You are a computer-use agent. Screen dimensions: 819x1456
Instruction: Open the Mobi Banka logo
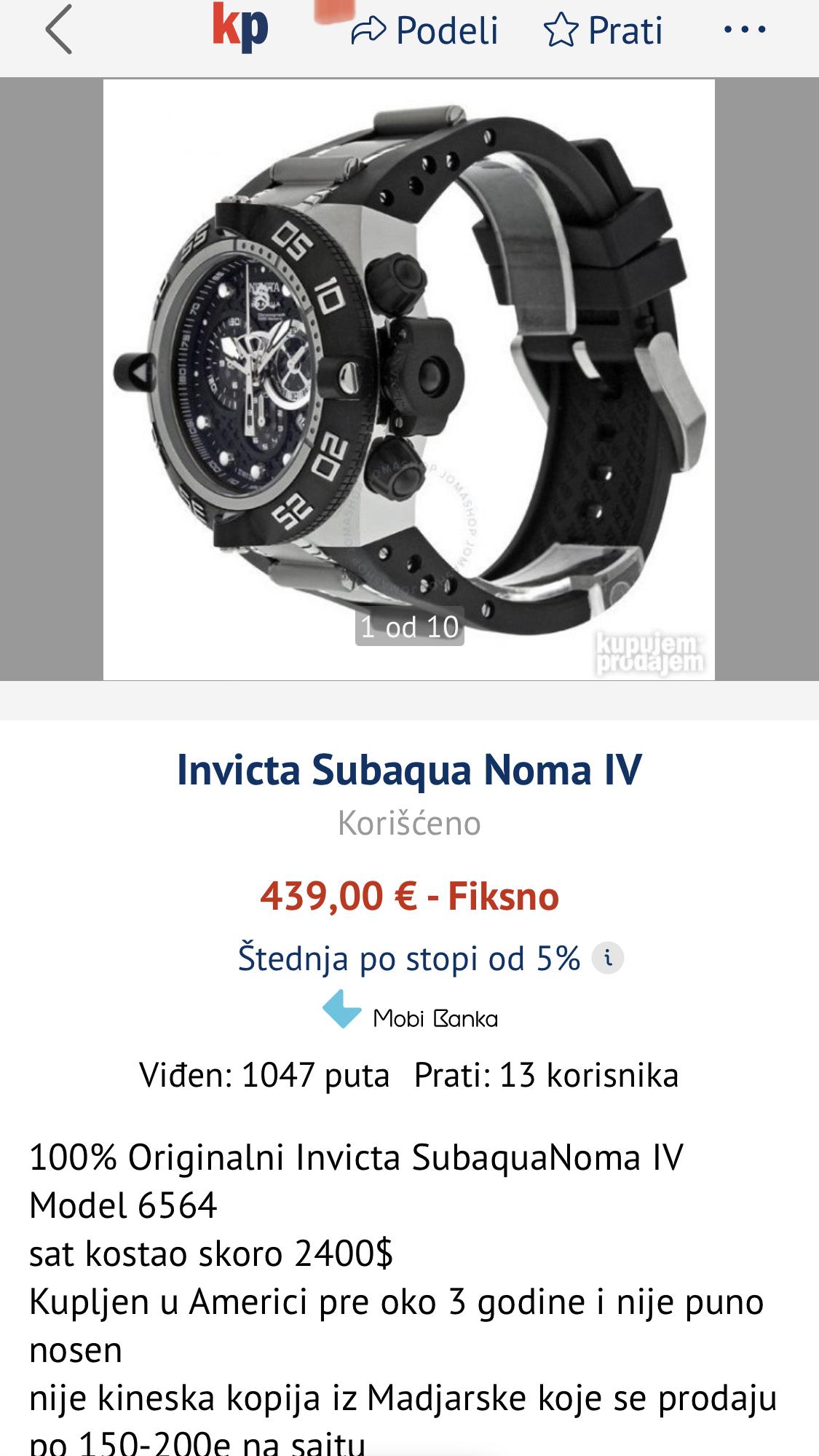point(410,1010)
